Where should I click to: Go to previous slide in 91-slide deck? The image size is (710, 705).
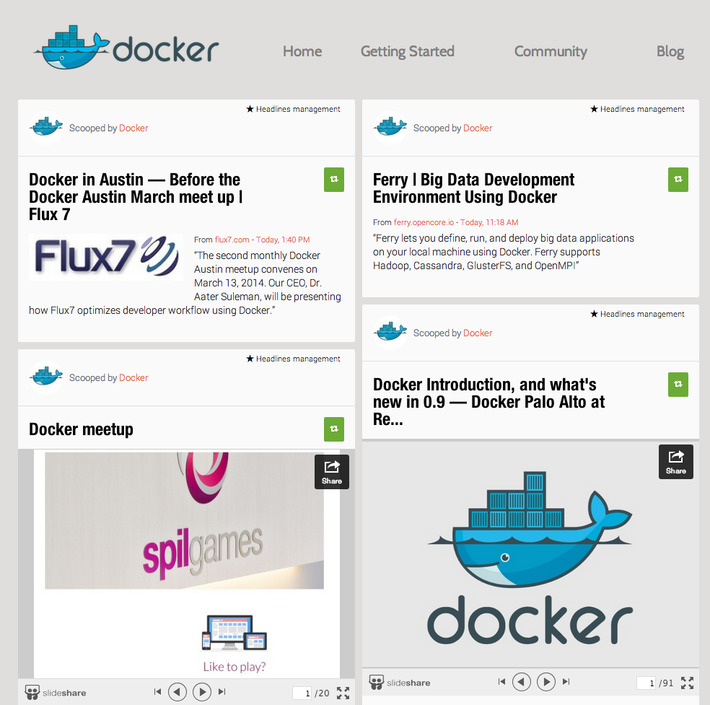click(x=521, y=682)
